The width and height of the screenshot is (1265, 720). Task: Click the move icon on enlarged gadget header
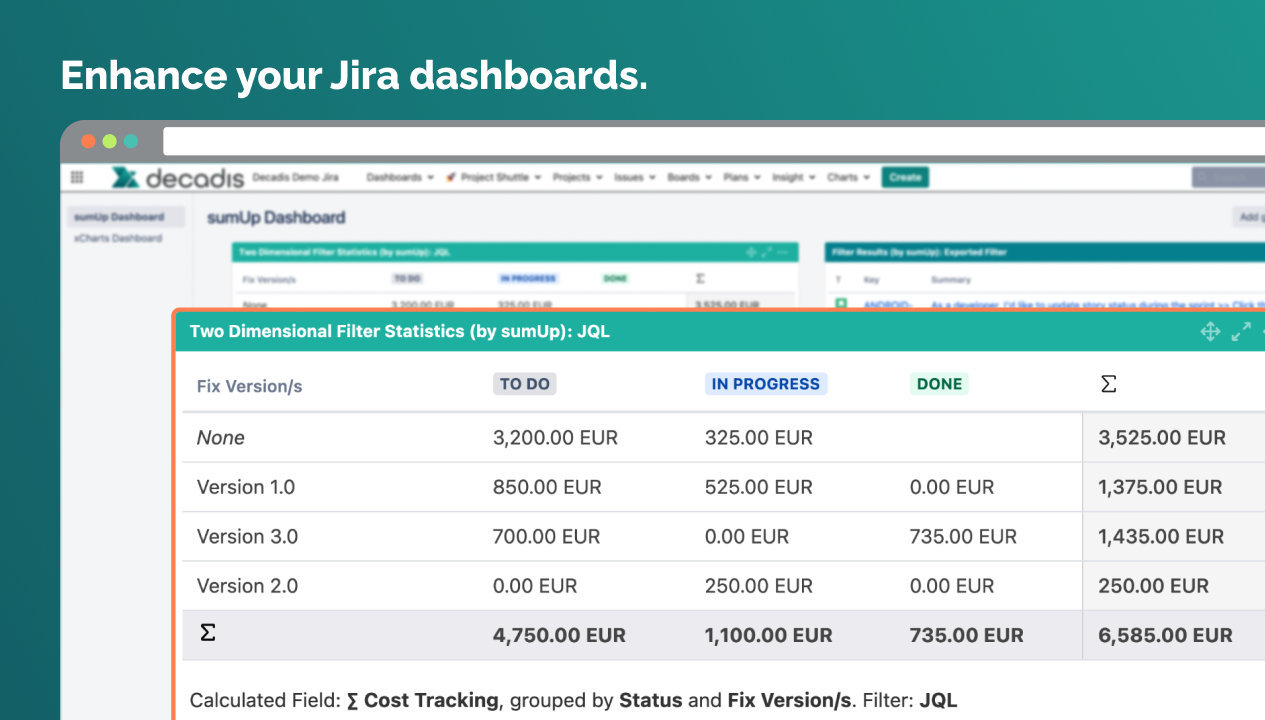click(1210, 332)
